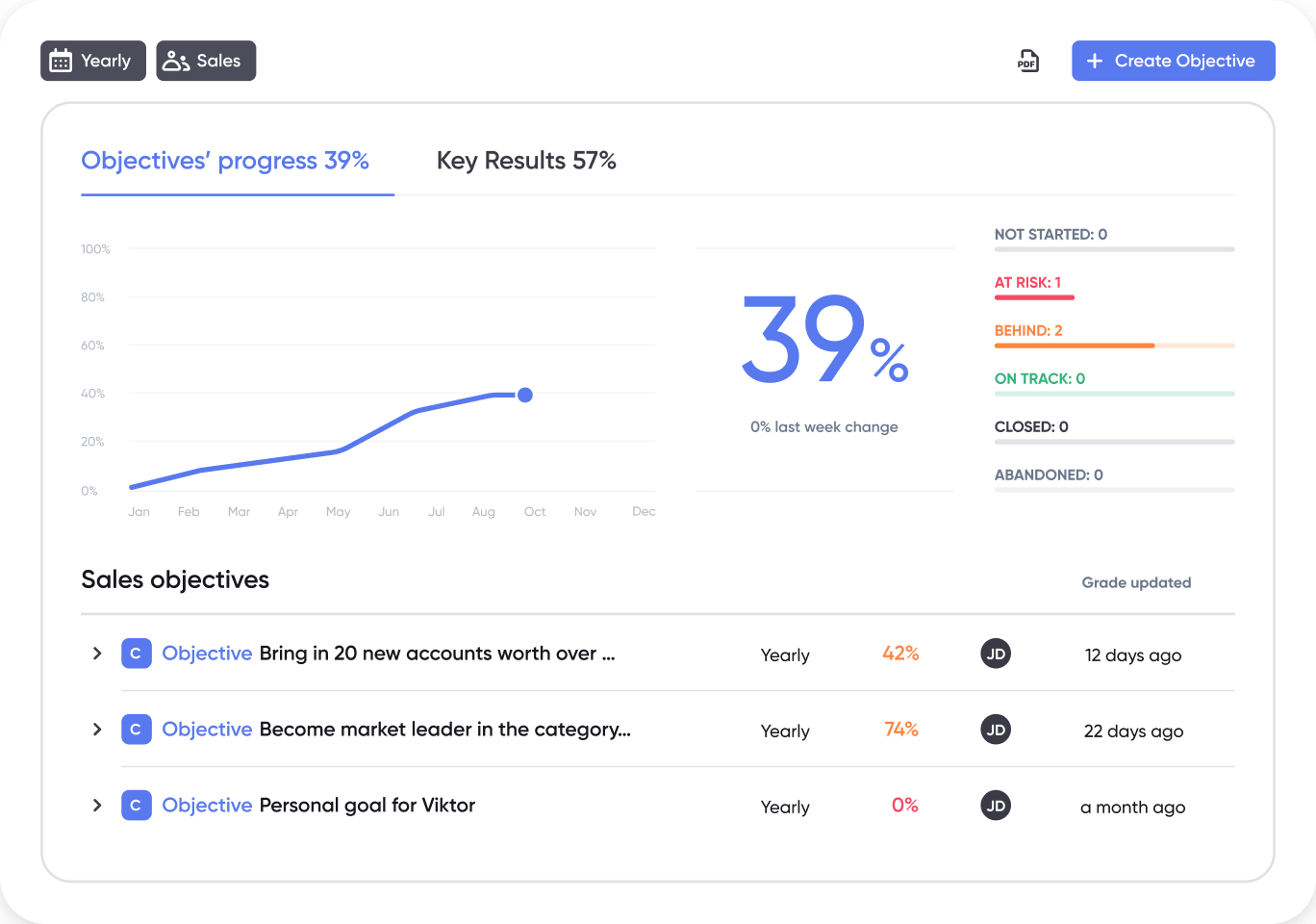Viewport: 1316px width, 924px height.
Task: Click the people icon on Sales filter
Action: click(176, 61)
